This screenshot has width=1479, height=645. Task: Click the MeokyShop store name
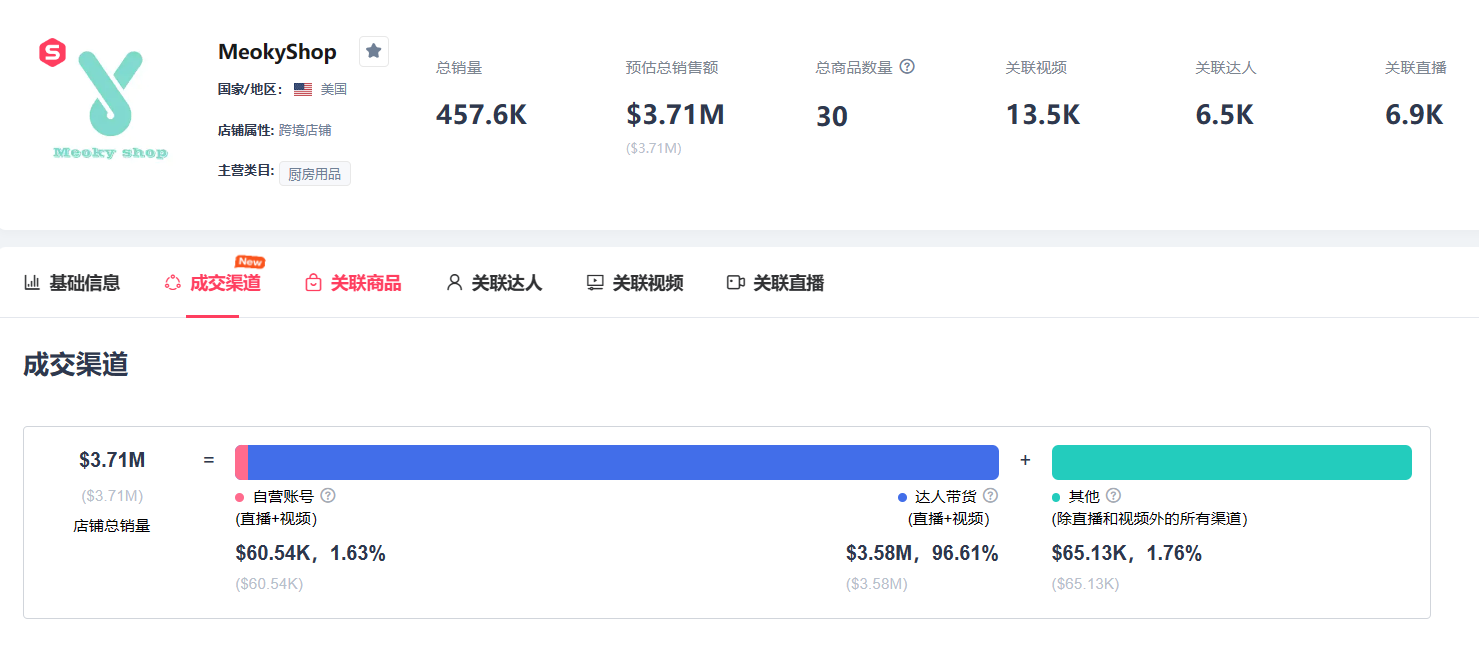click(x=277, y=52)
